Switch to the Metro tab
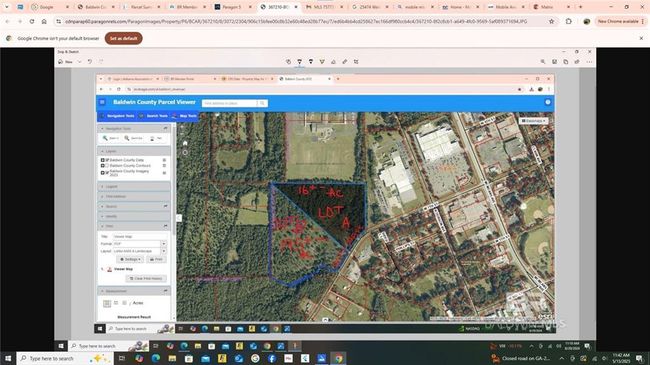Viewport: 650px width, 365px height. 551,7
